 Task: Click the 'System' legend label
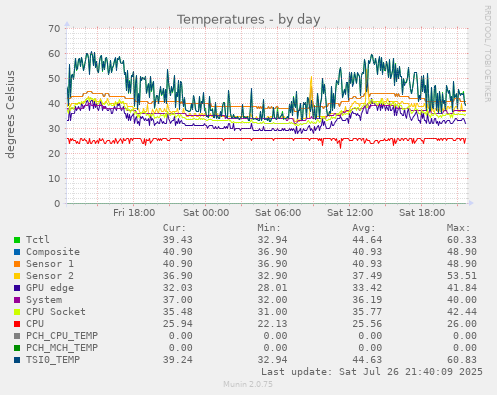pyautogui.click(x=44, y=300)
